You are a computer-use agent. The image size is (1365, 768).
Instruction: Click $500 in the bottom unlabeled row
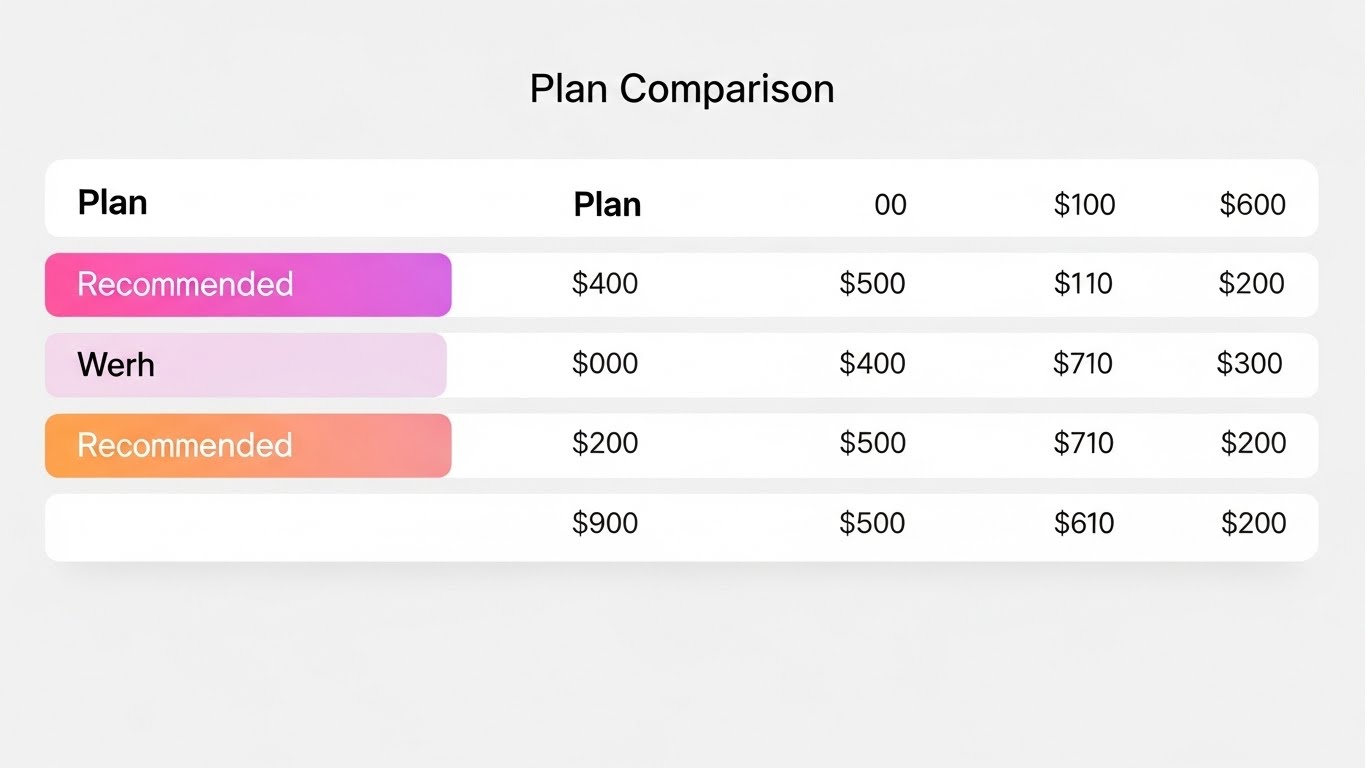pos(872,523)
